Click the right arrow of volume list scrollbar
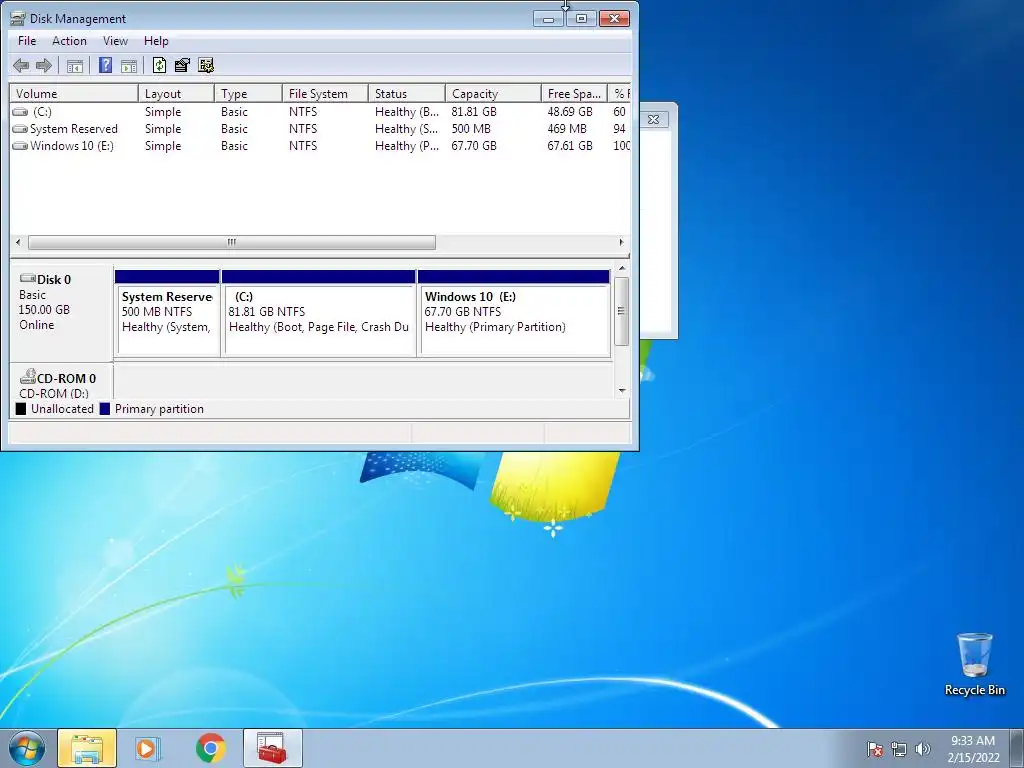Image resolution: width=1024 pixels, height=768 pixels. coord(621,242)
